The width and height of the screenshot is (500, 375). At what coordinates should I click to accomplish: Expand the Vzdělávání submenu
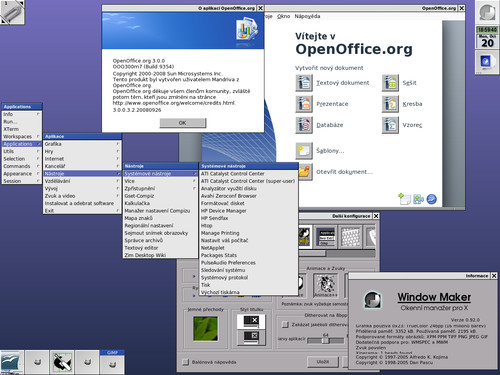(x=82, y=181)
